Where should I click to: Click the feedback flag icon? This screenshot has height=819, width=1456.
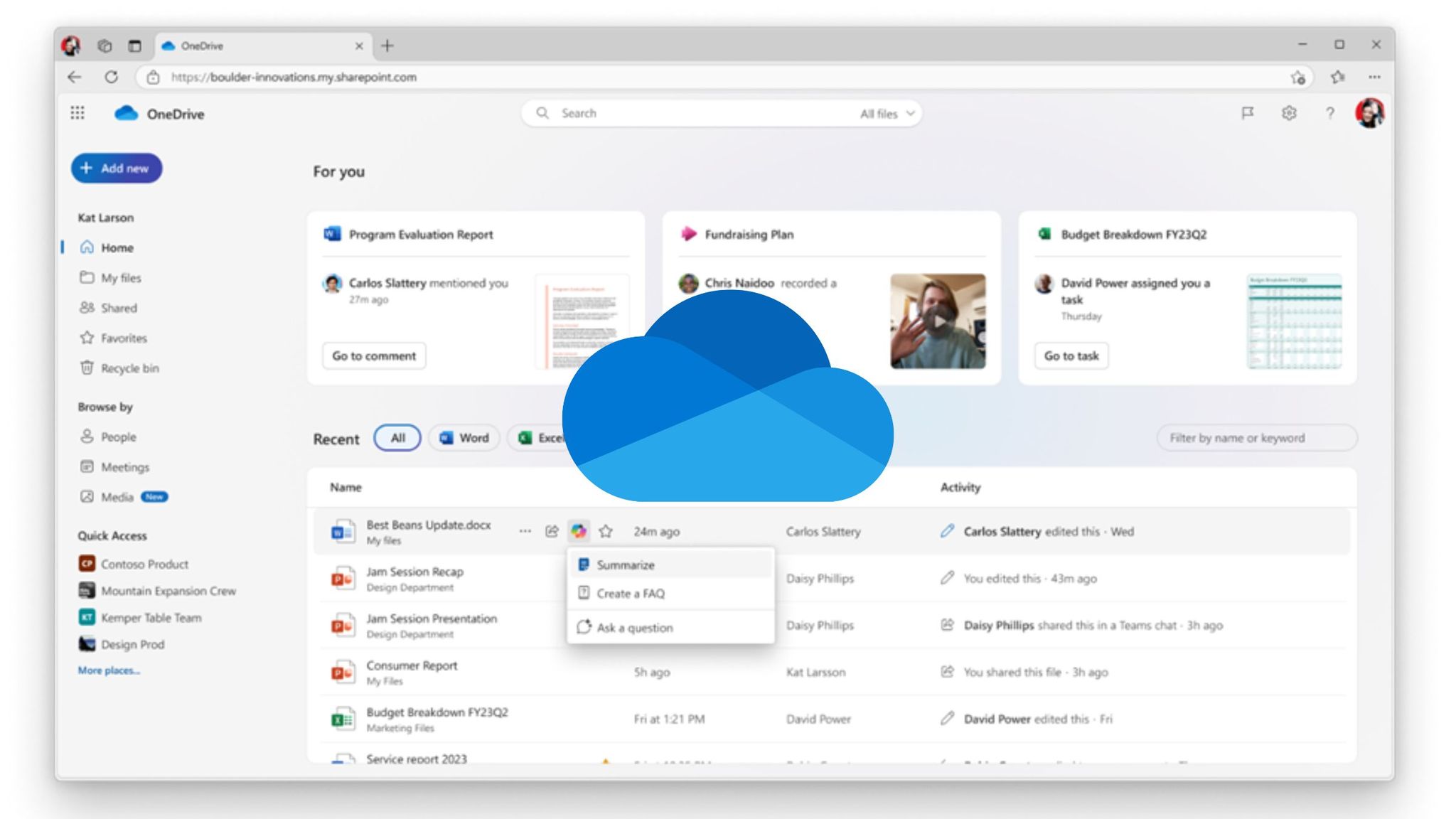click(x=1248, y=113)
